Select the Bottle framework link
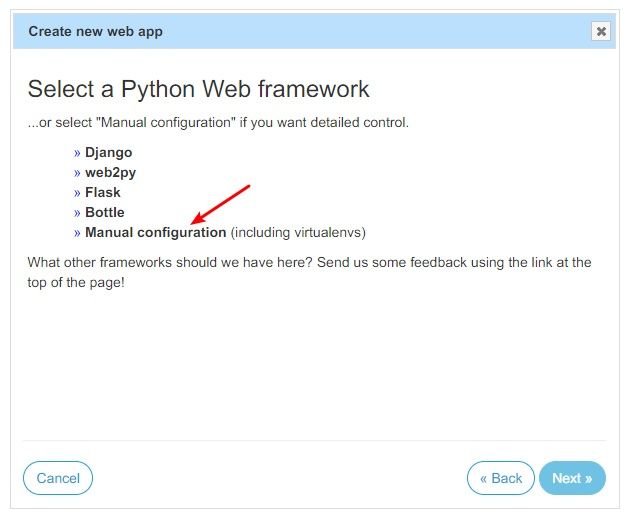The image size is (627, 521). (104, 213)
